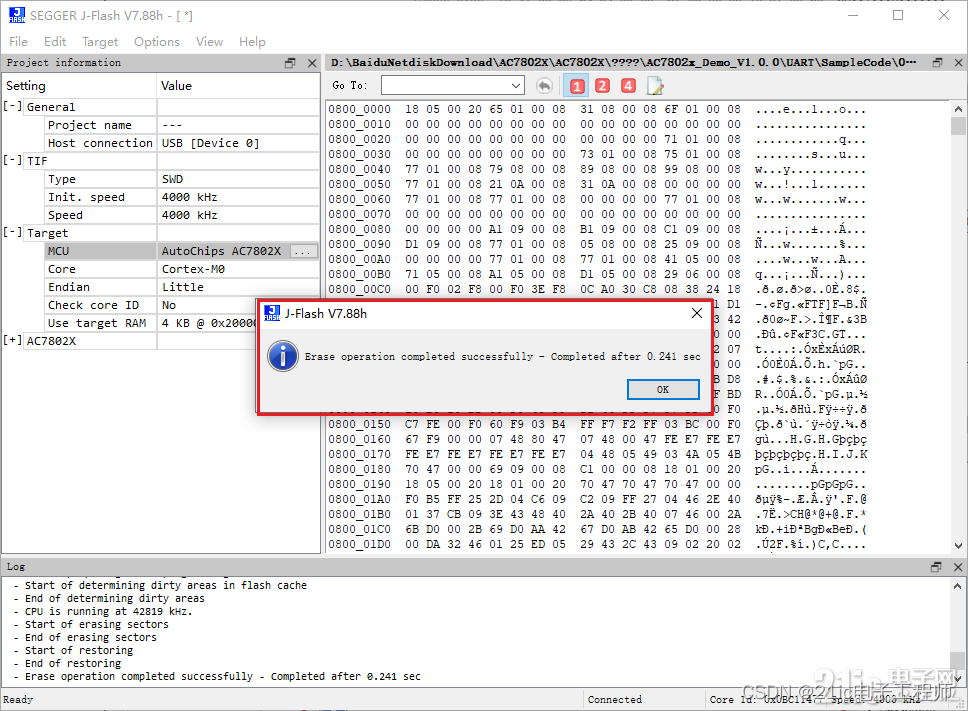Click 'Ready' in the status bar

(18, 700)
